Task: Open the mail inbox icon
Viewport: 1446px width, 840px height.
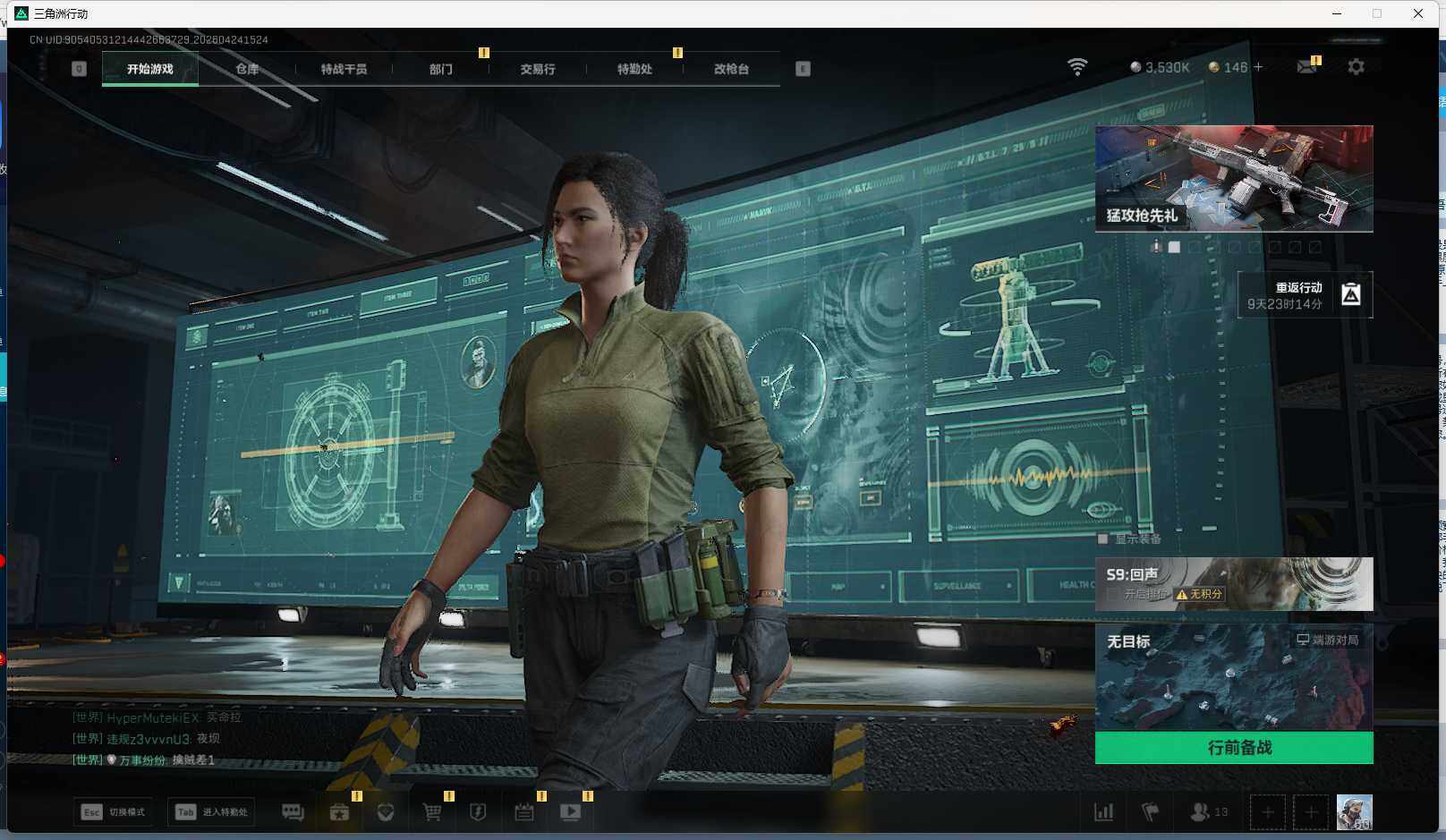Action: coord(1306,68)
